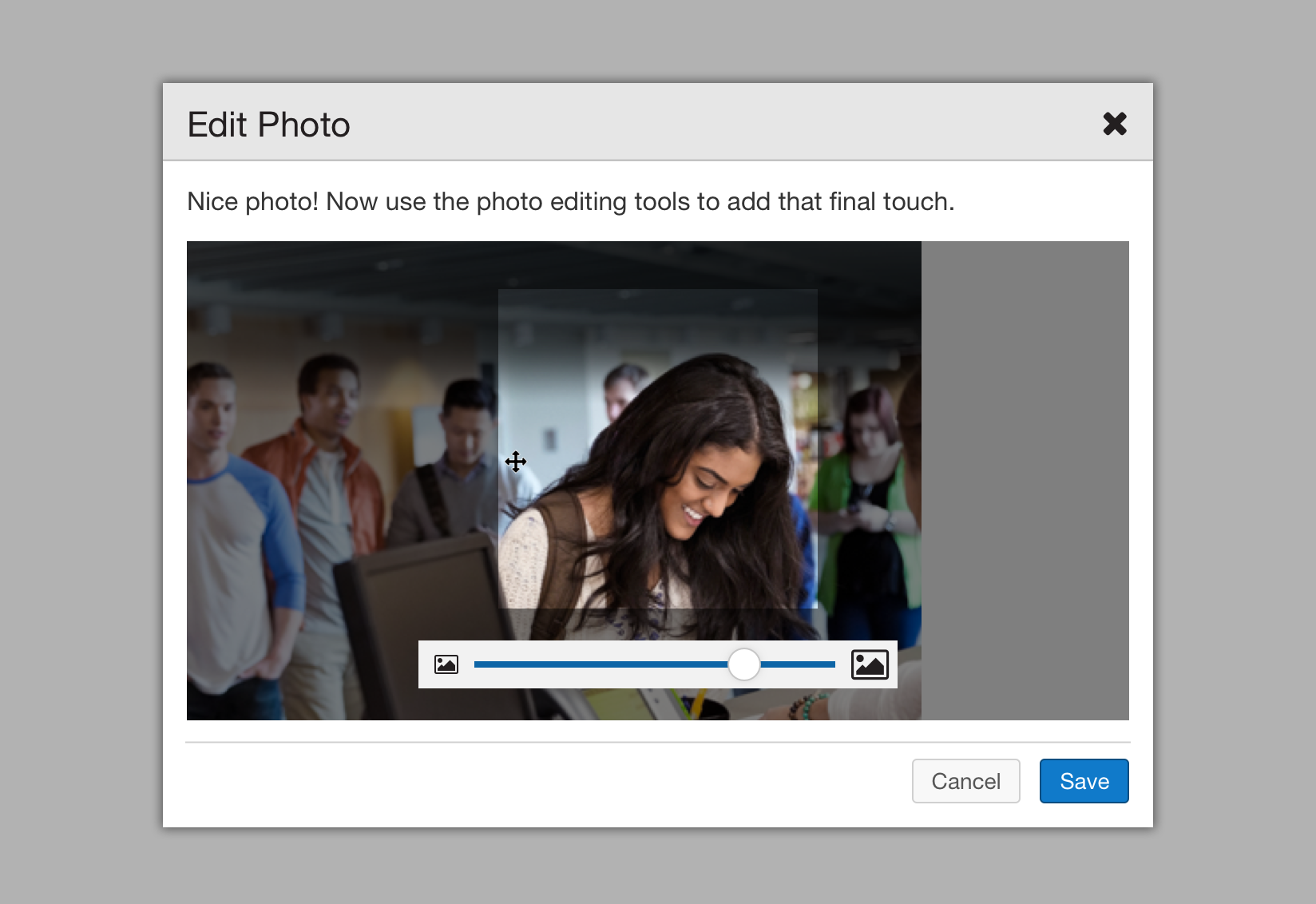Click the "Edit Photo" dialog title
This screenshot has height=904, width=1316.
click(268, 125)
